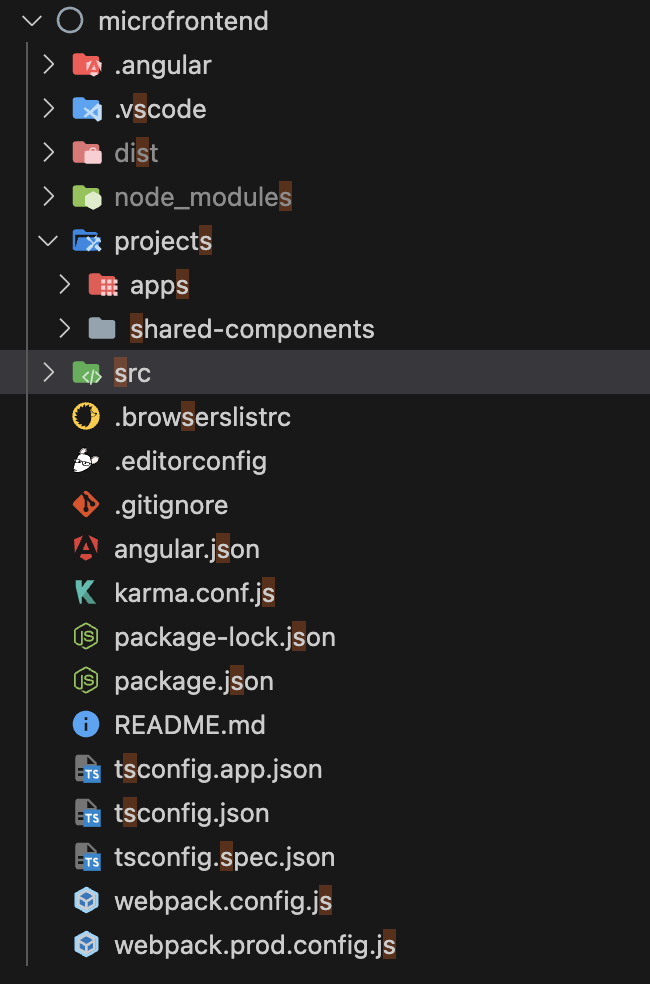Viewport: 650px width, 984px height.
Task: Click the green node_modules folder icon
Action: pyautogui.click(x=87, y=197)
